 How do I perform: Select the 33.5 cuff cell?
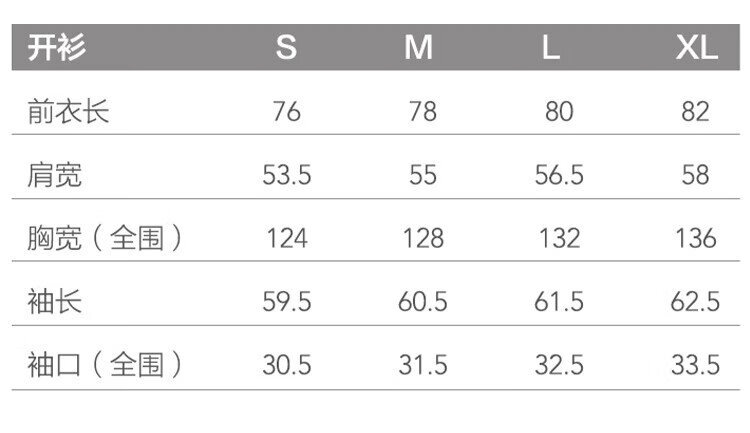point(695,364)
